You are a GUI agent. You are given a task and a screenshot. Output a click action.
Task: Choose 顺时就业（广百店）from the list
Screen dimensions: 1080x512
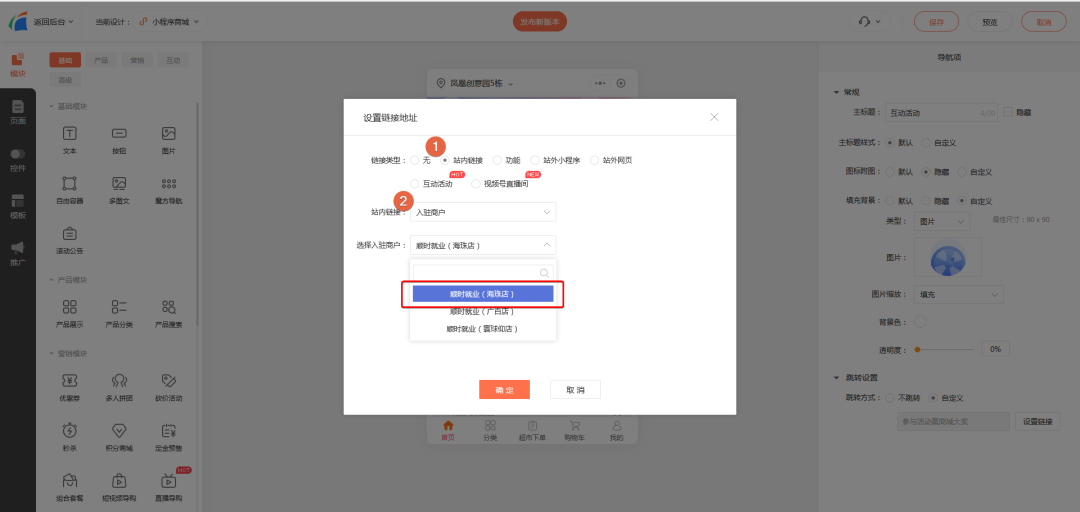483,311
